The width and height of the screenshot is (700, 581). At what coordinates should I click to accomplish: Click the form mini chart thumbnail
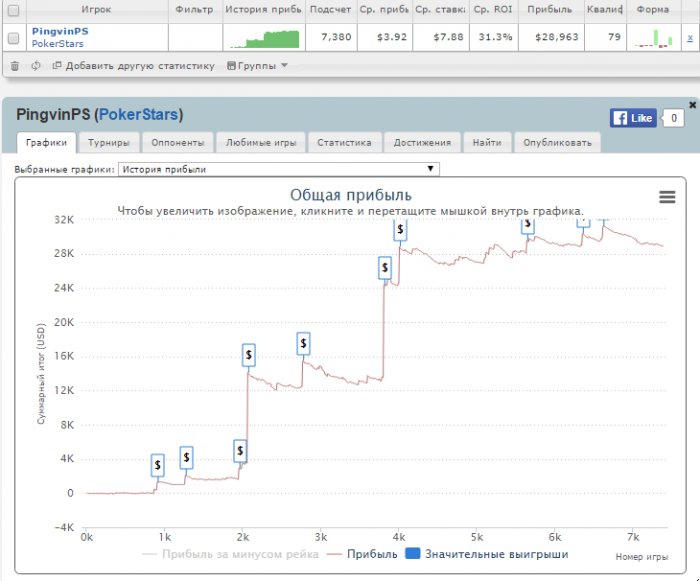point(654,38)
